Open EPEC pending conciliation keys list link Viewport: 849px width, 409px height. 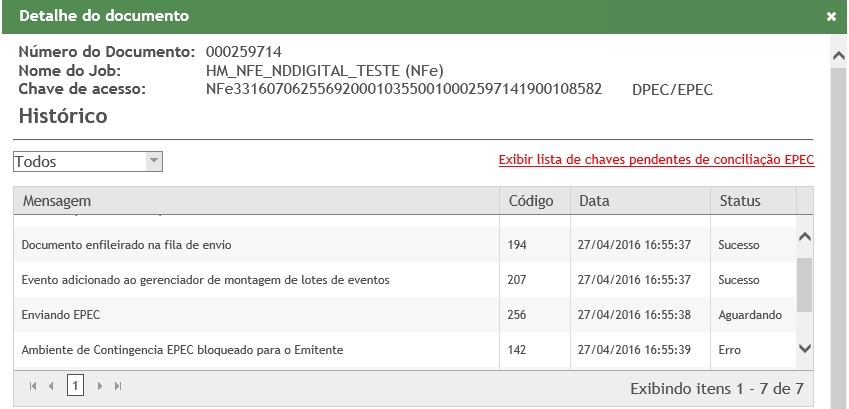[x=656, y=160]
